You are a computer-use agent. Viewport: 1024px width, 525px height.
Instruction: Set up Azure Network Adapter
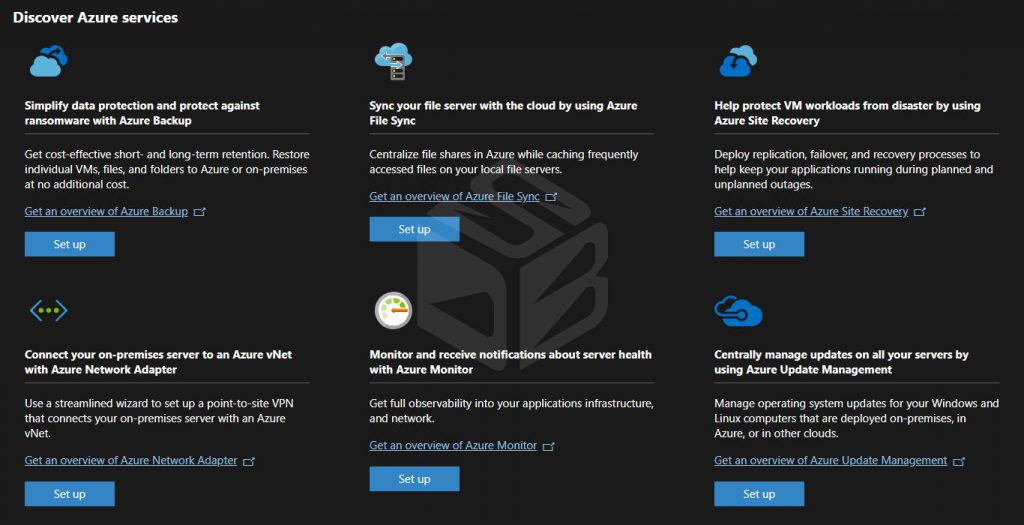(70, 494)
